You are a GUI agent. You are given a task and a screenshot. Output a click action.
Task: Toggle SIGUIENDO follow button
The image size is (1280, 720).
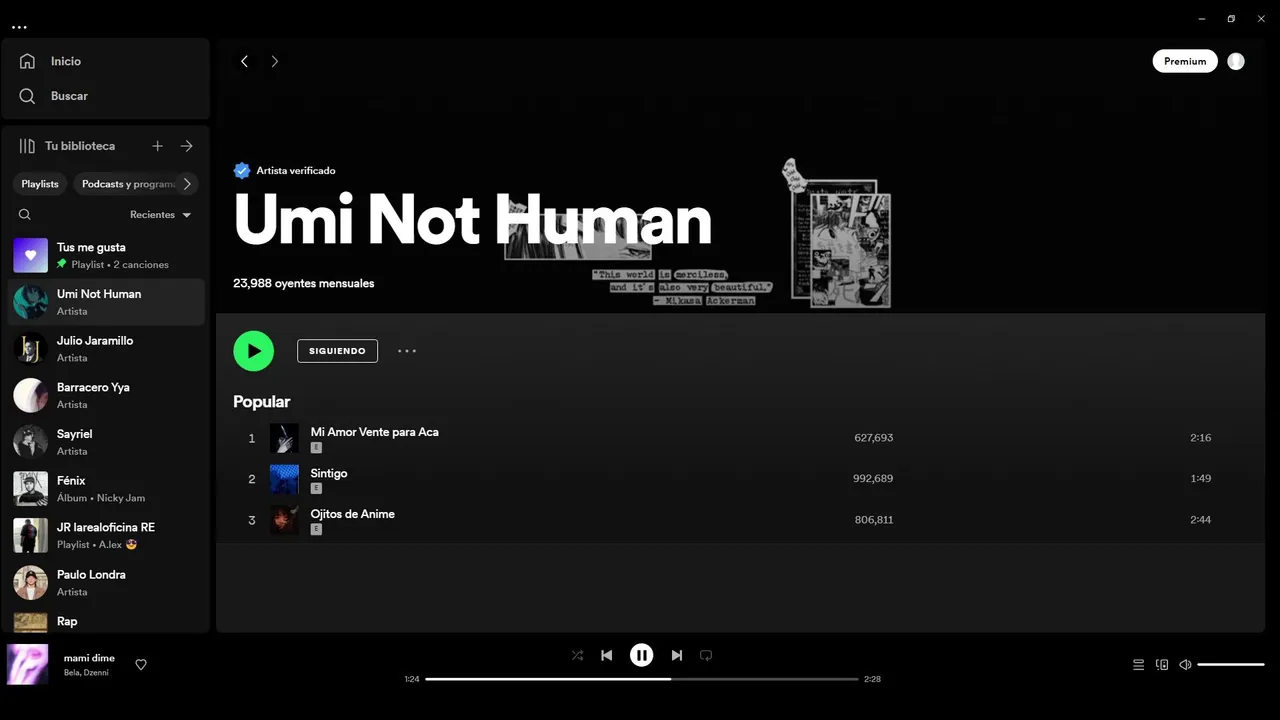pos(337,351)
